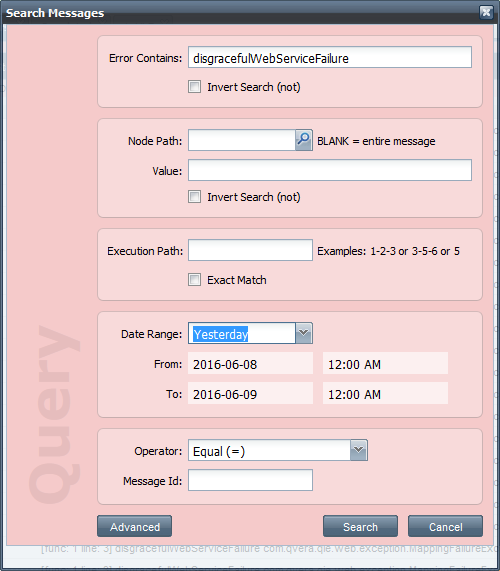Cancel the message search
This screenshot has width=500, height=571.
click(445, 526)
